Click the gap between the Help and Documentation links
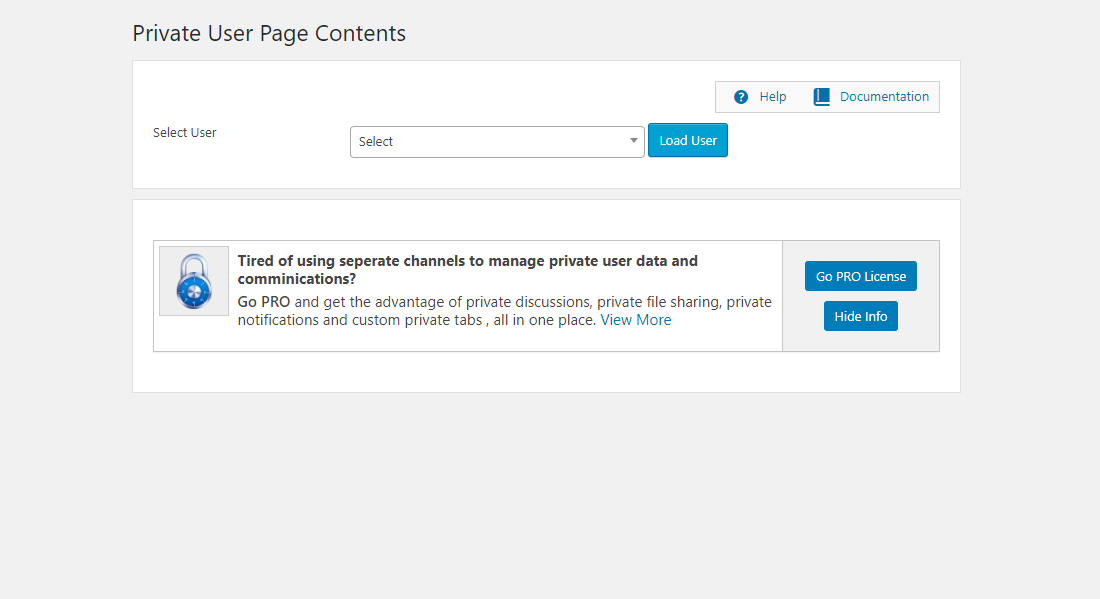Screen dimensions: 1100x599 [x=799, y=97]
